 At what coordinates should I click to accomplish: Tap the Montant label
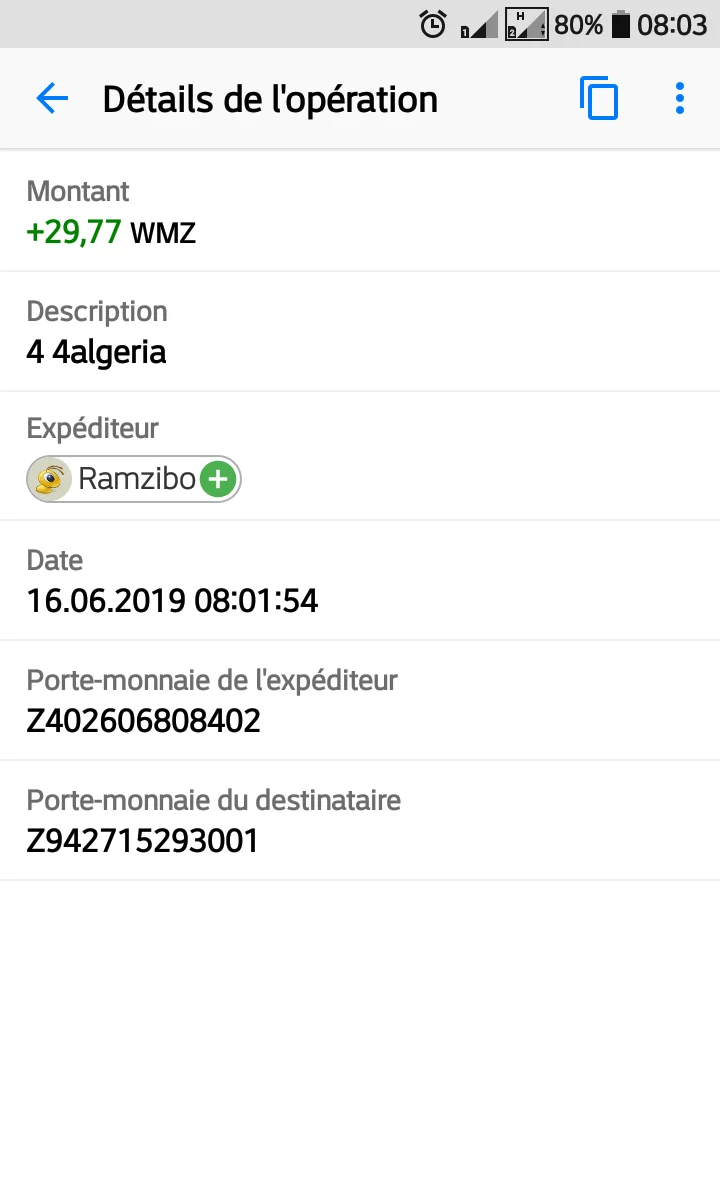click(78, 191)
